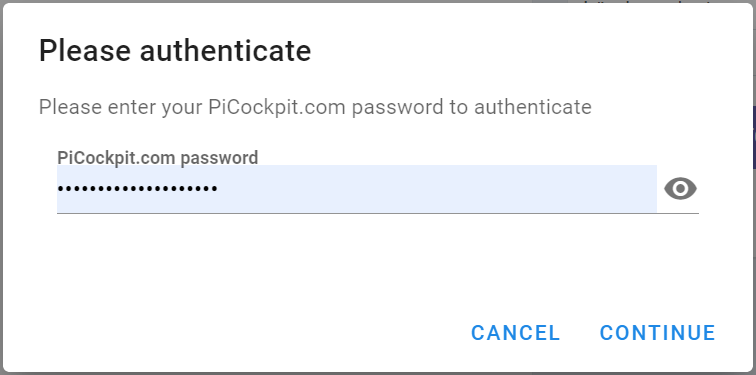Click empty highlighted area of password field
This screenshot has height=375, width=756.
pyautogui.click(x=436, y=188)
